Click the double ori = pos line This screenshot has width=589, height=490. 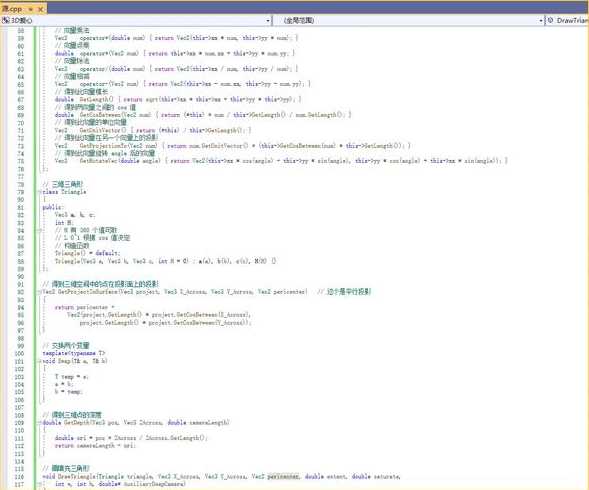tap(131, 438)
